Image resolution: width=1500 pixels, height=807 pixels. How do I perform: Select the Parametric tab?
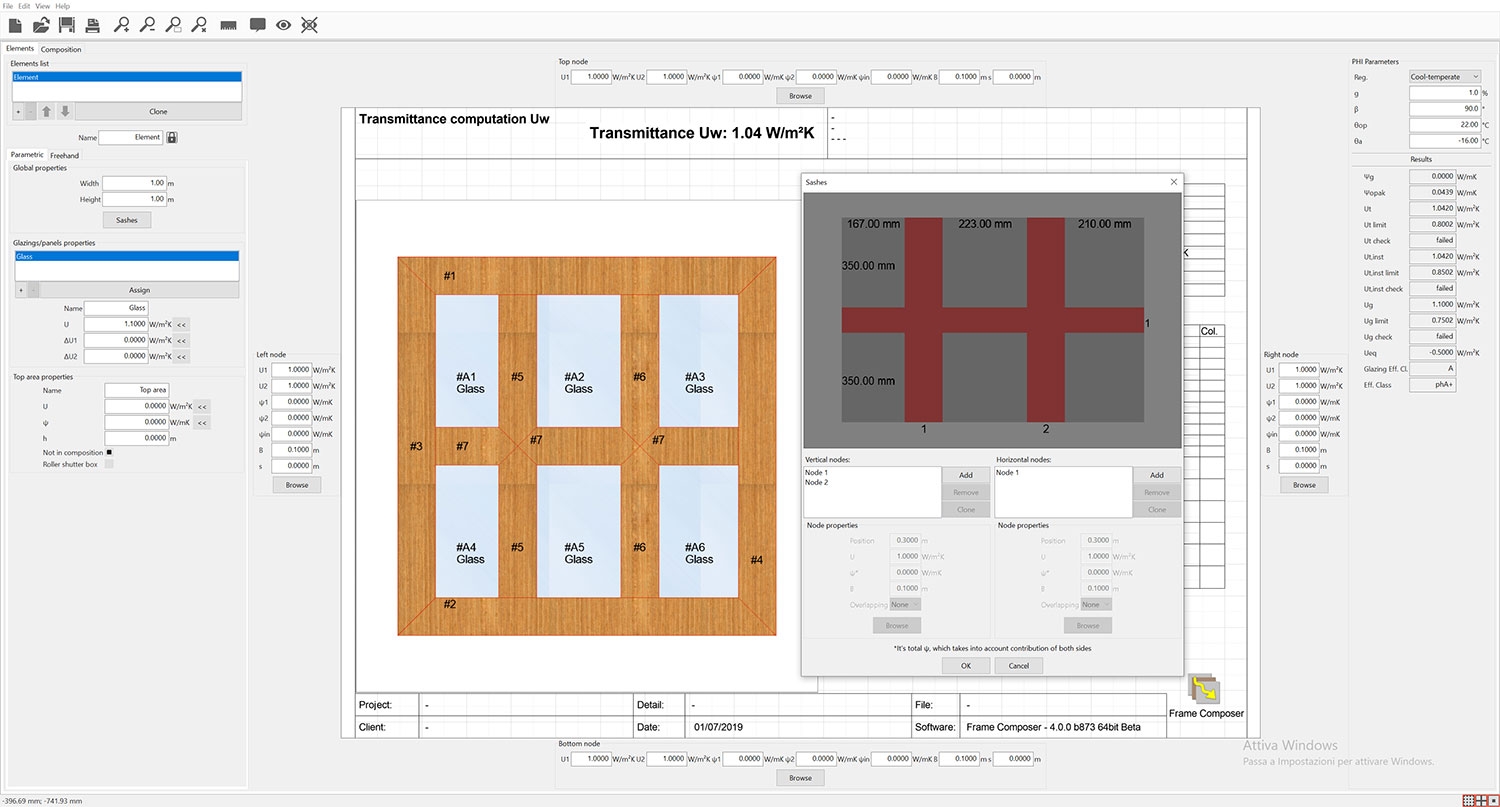click(x=27, y=154)
